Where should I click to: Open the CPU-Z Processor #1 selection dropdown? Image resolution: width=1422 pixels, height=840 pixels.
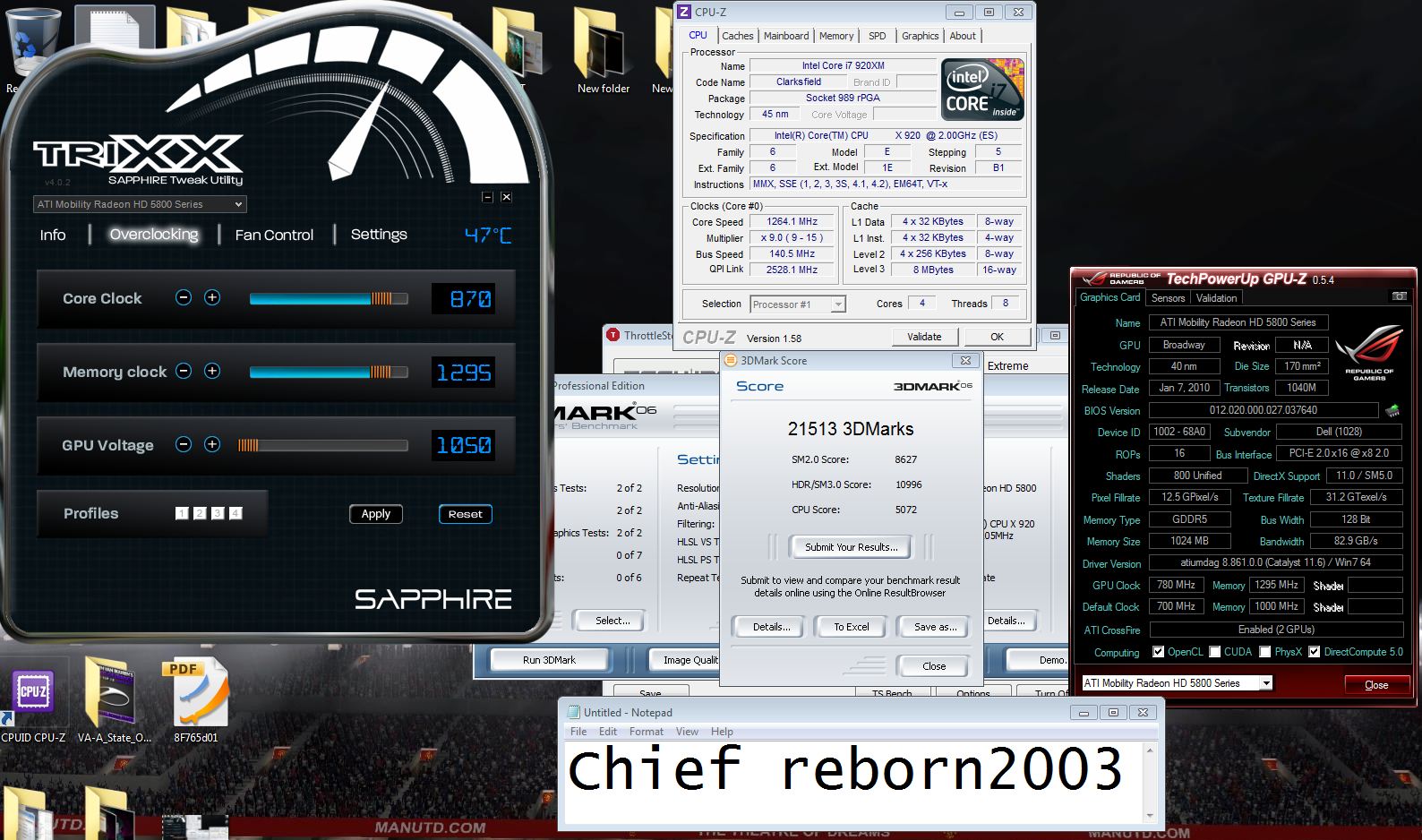pyautogui.click(x=797, y=304)
